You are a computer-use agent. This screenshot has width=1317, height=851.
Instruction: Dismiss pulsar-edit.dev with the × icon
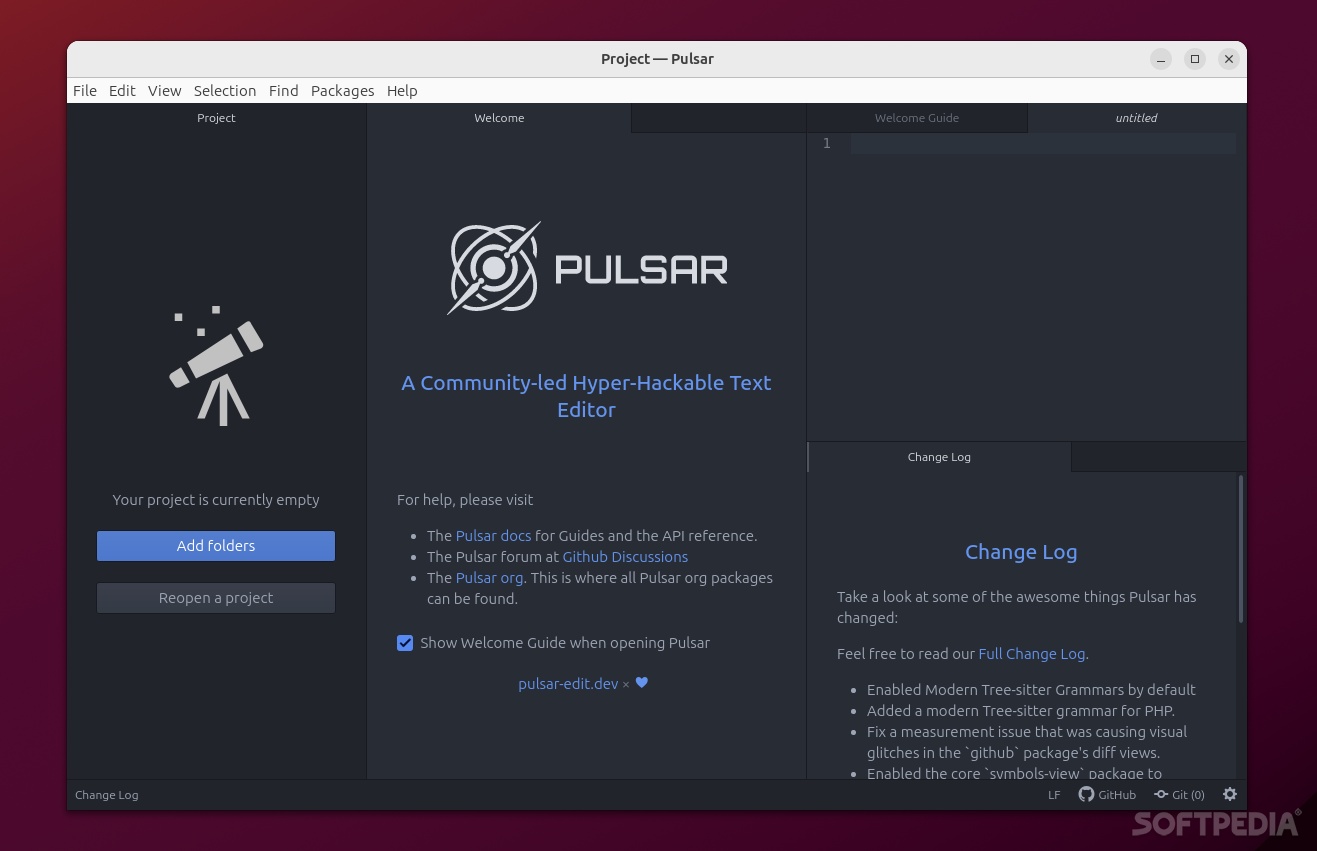coord(626,684)
